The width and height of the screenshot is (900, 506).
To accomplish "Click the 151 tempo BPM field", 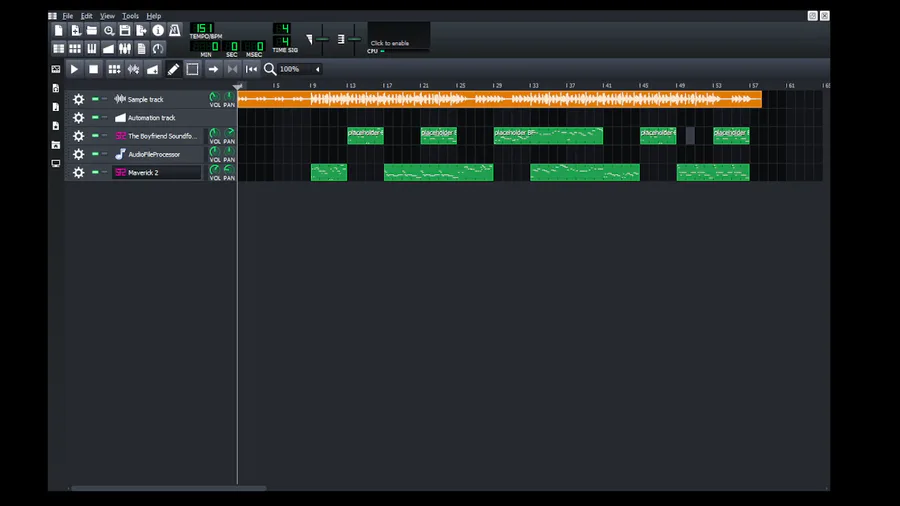I will 202,28.
